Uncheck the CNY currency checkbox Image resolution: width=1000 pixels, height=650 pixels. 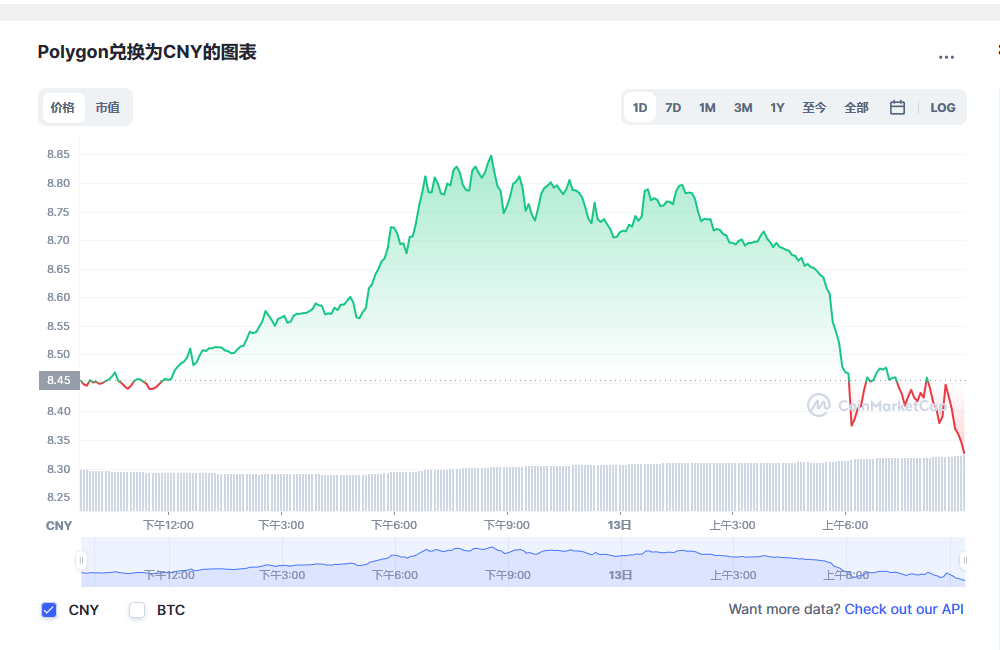(x=49, y=610)
